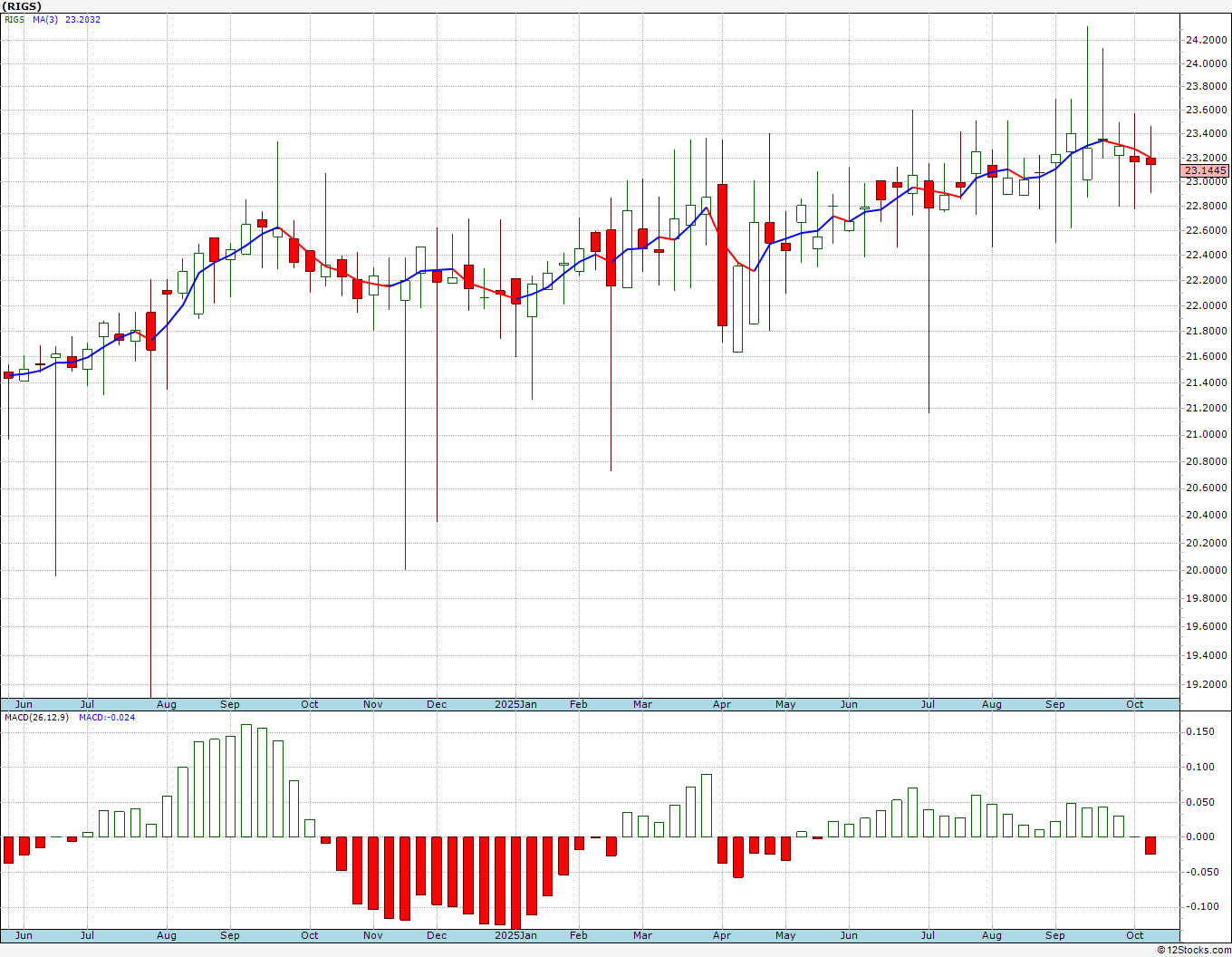The height and width of the screenshot is (957, 1232).
Task: Click the 19.2000 price axis label
Action: pos(1205,685)
